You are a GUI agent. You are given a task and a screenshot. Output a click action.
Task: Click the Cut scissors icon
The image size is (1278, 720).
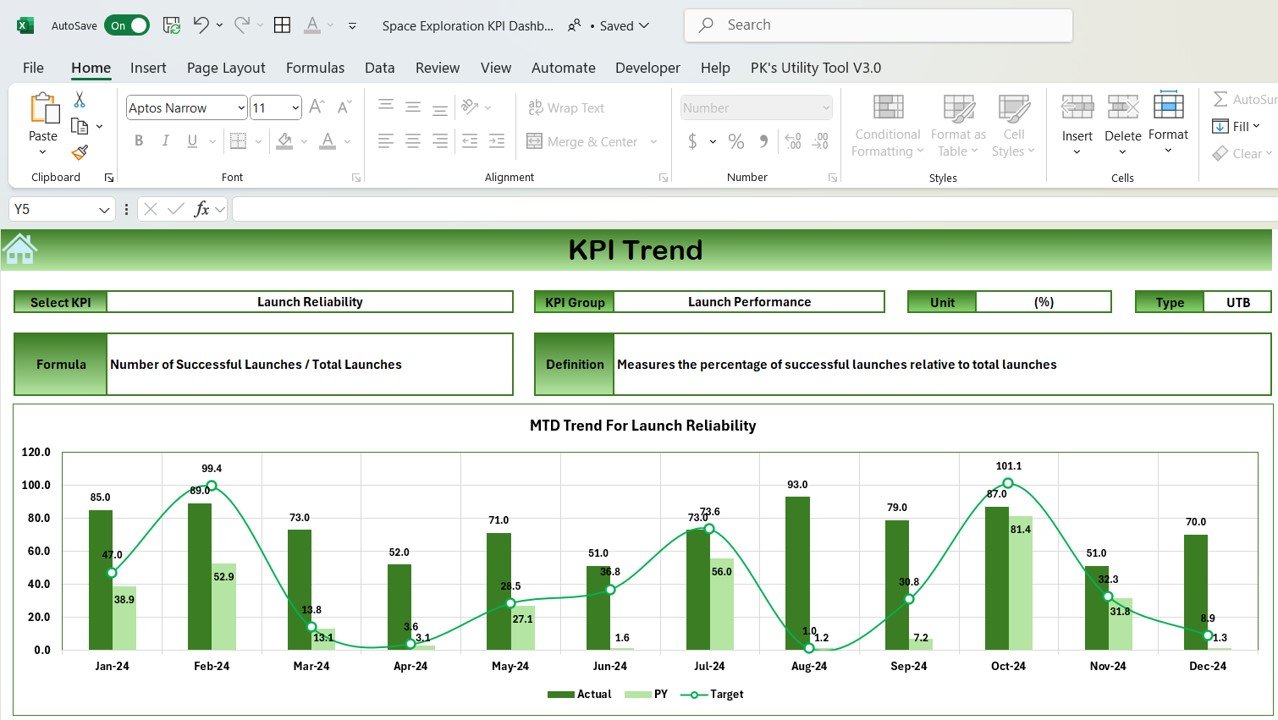[x=79, y=100]
